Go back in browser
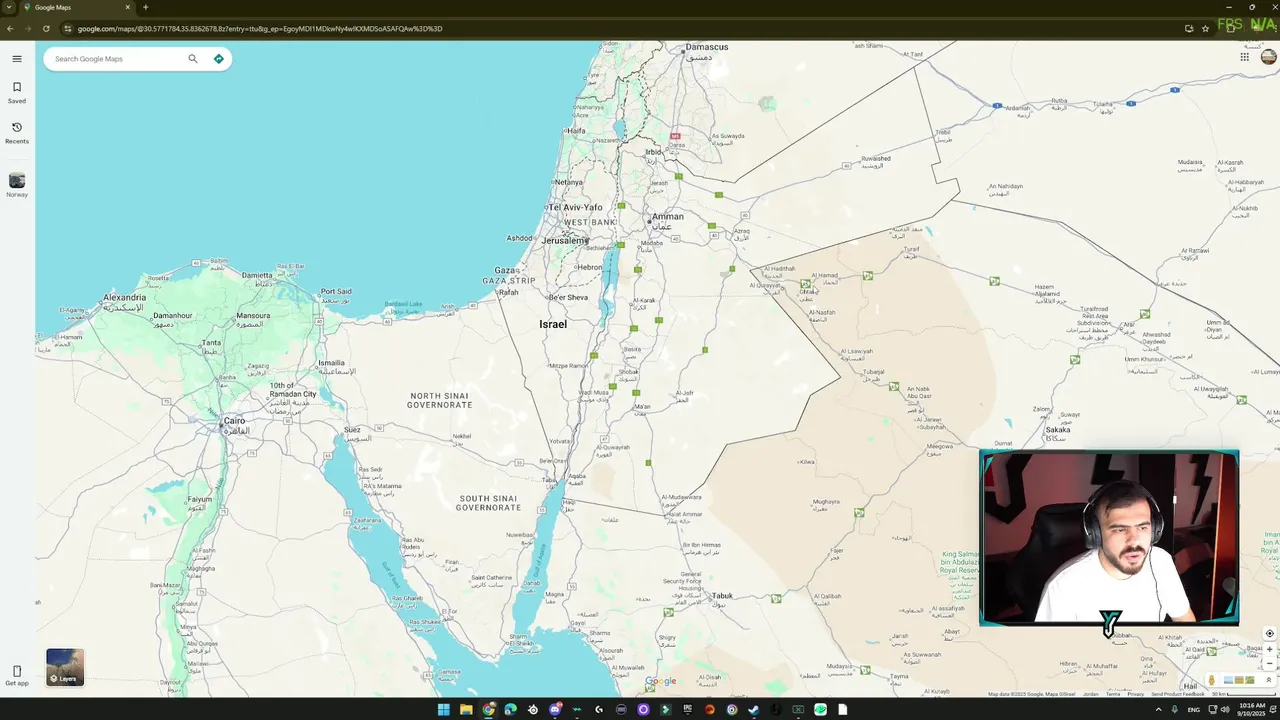The width and height of the screenshot is (1280, 720). 10,28
